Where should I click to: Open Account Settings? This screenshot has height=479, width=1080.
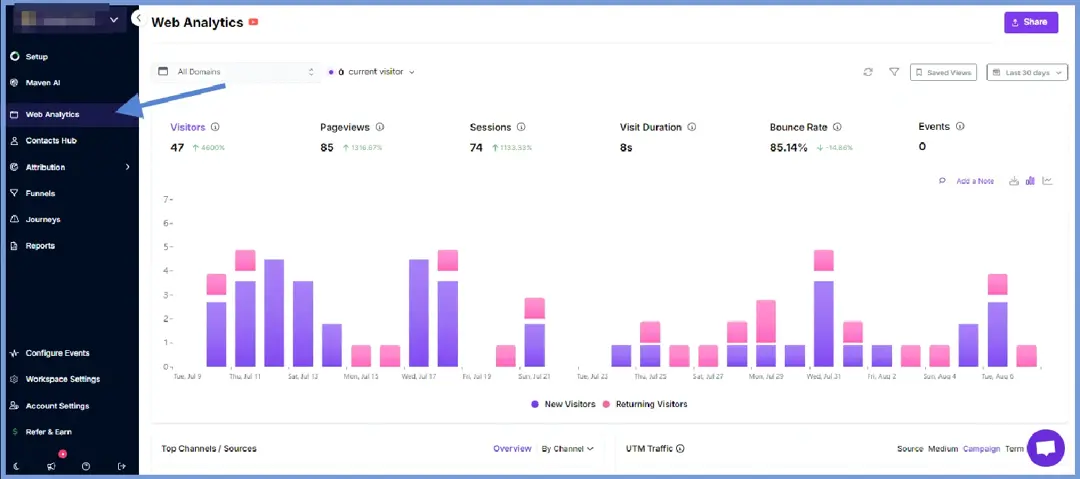tap(57, 406)
